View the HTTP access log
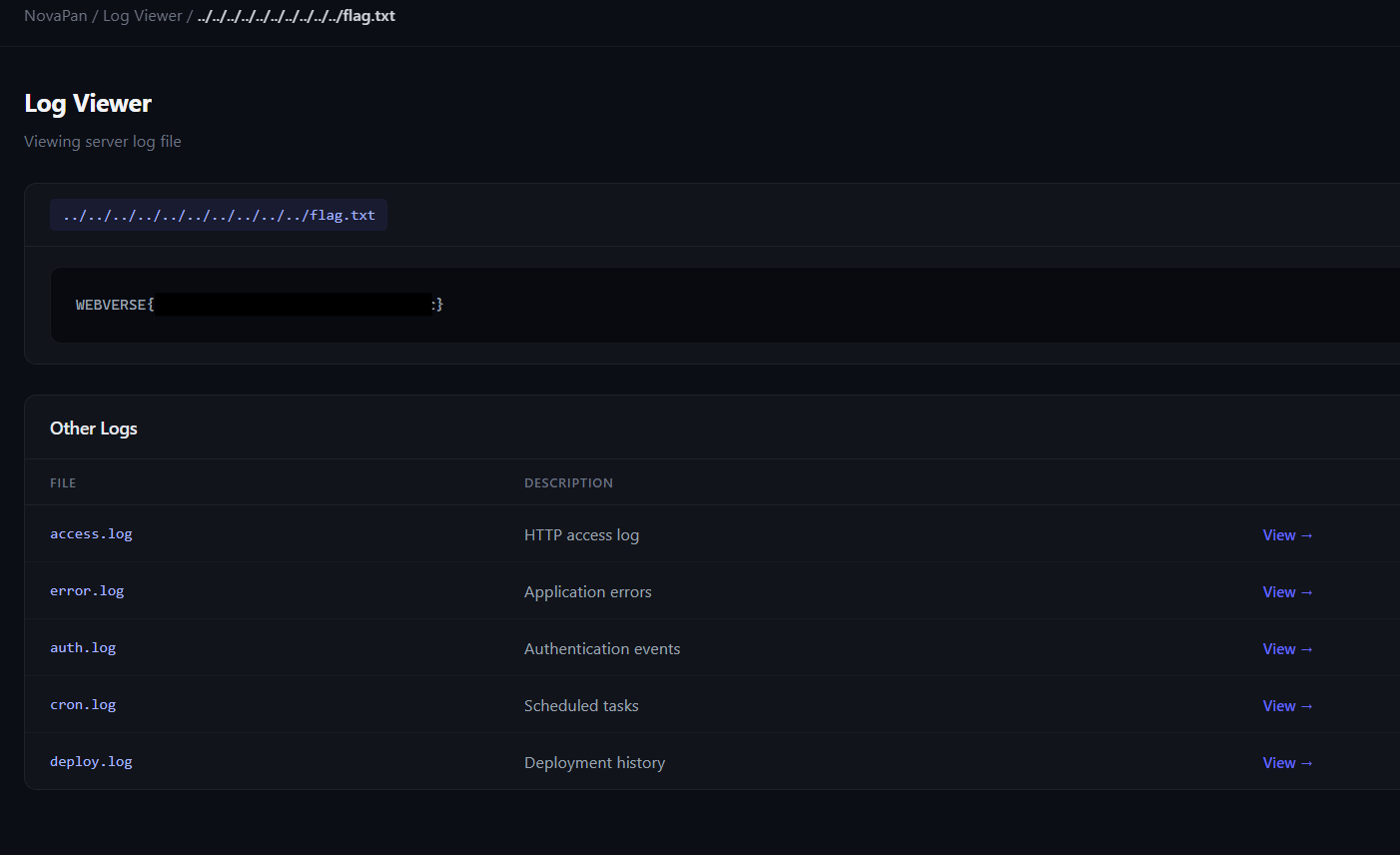Image resolution: width=1400 pixels, height=855 pixels. click(x=1287, y=535)
